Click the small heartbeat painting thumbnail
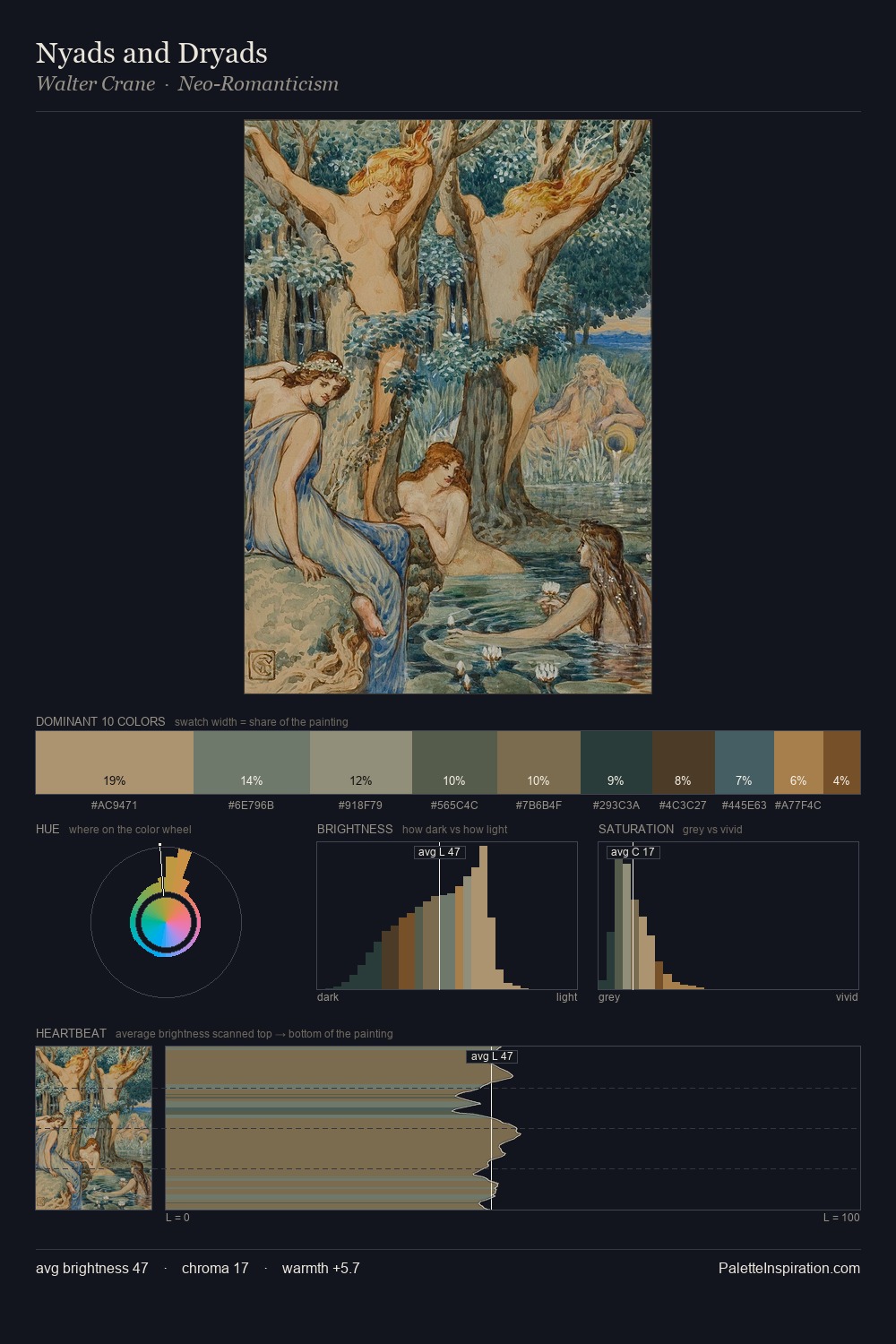896x1344 pixels. (x=94, y=1128)
